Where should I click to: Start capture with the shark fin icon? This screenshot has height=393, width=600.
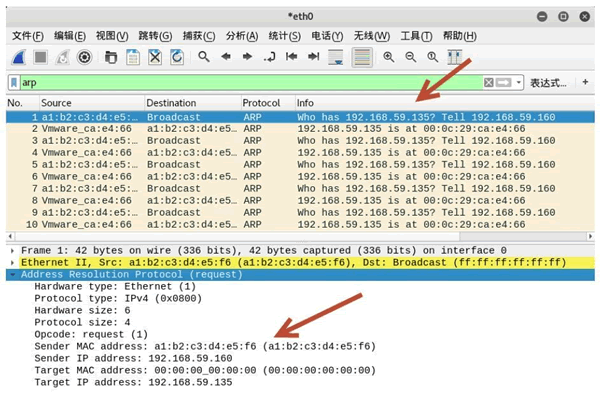(x=18, y=57)
